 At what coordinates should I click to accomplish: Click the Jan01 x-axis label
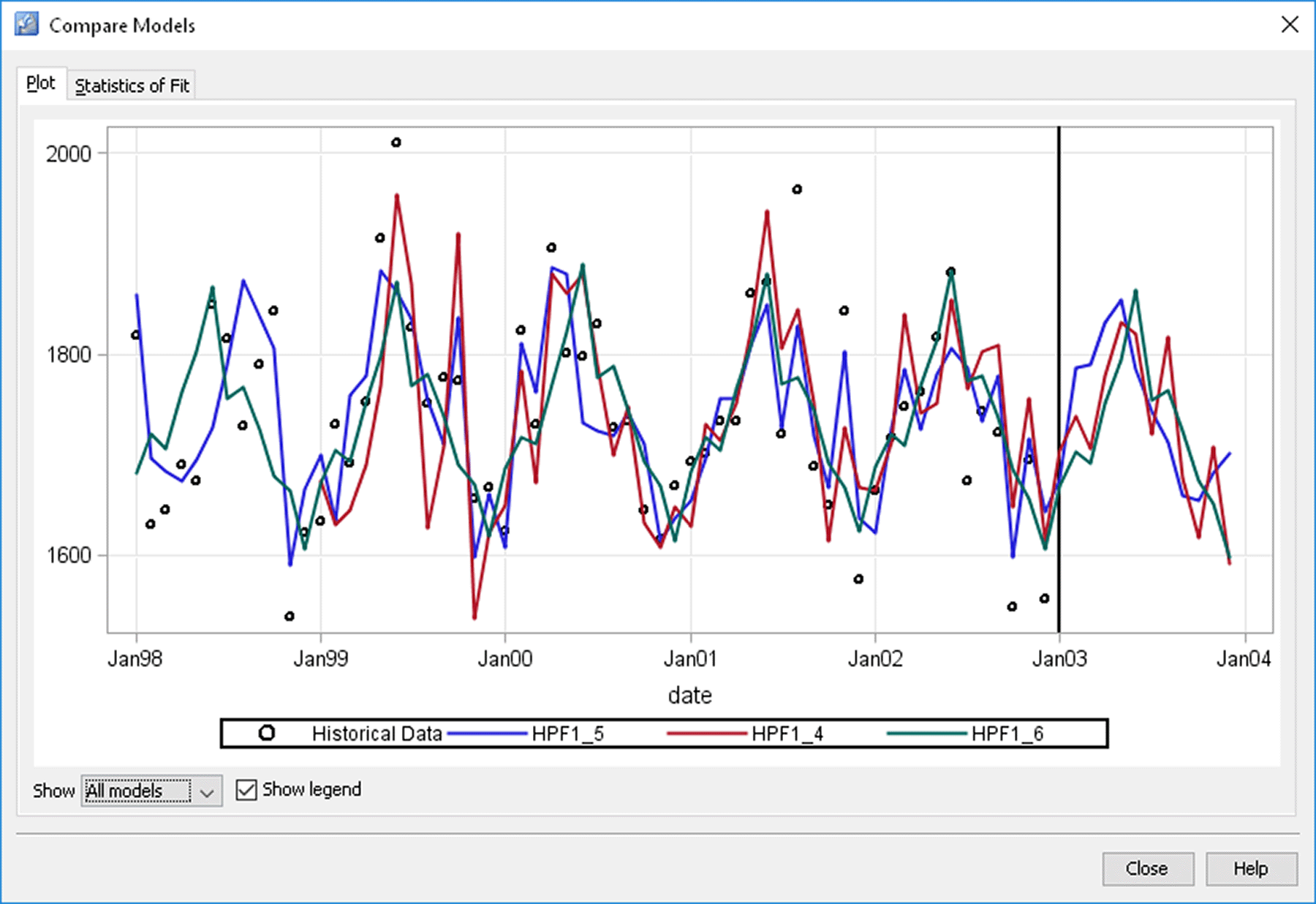coord(690,659)
